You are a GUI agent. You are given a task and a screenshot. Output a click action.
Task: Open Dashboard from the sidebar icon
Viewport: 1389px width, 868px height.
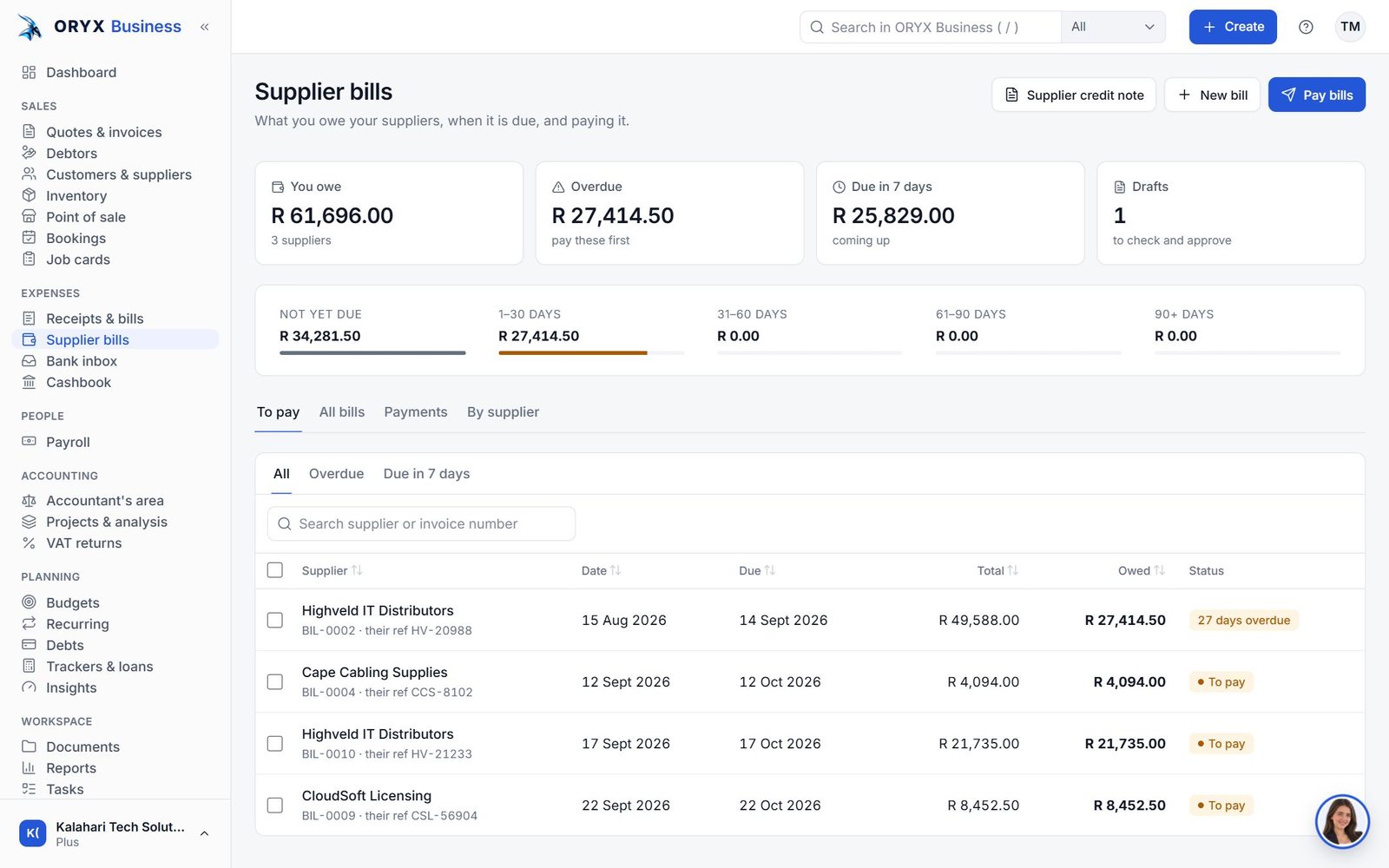pos(29,72)
